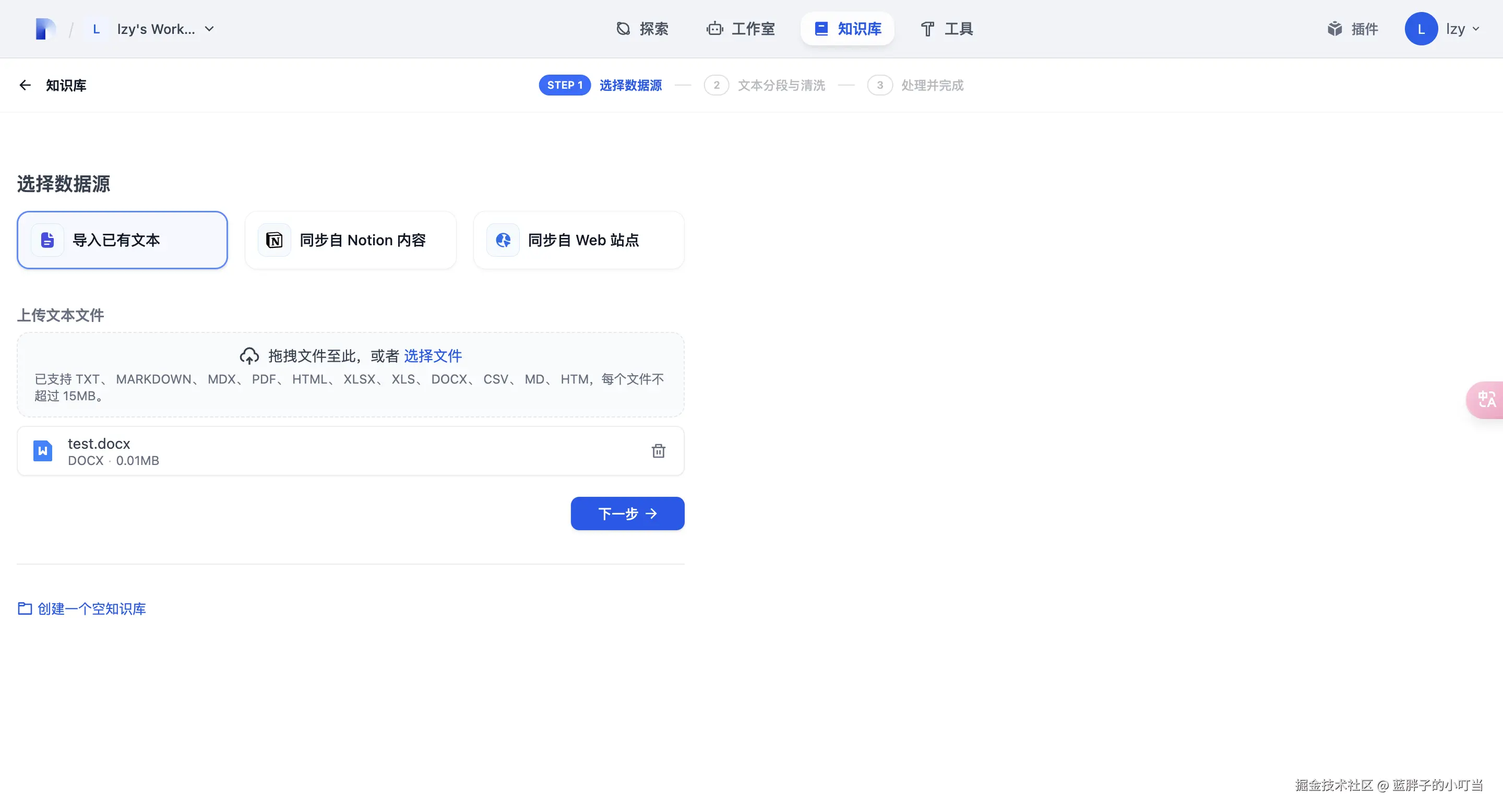The width and height of the screenshot is (1503, 812).
Task: Click the Word document icon for test.docx
Action: click(43, 451)
